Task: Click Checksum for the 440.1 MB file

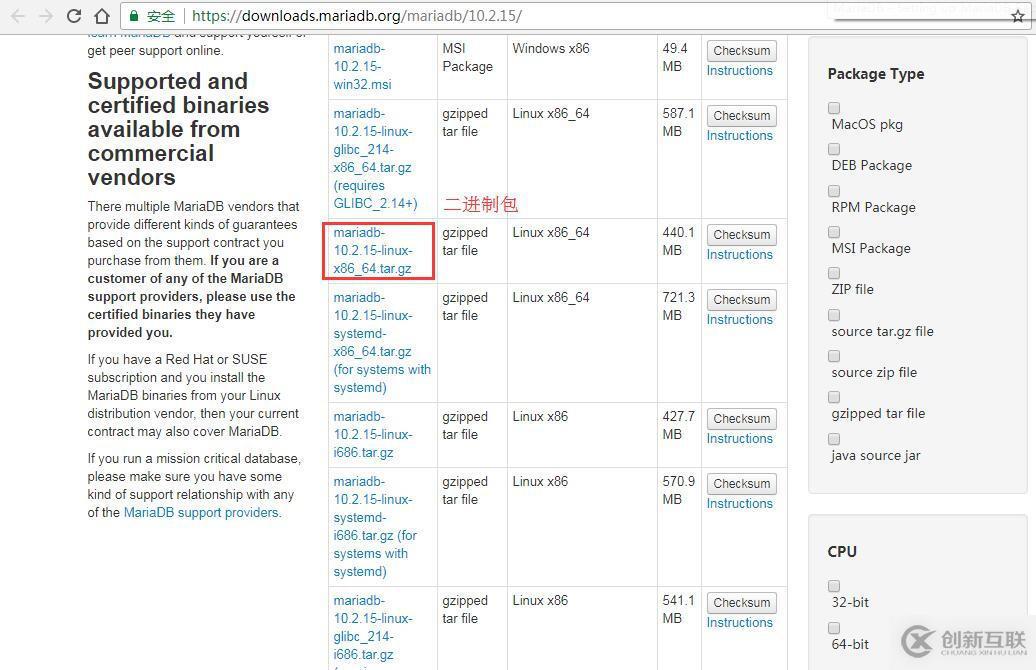Action: click(741, 235)
